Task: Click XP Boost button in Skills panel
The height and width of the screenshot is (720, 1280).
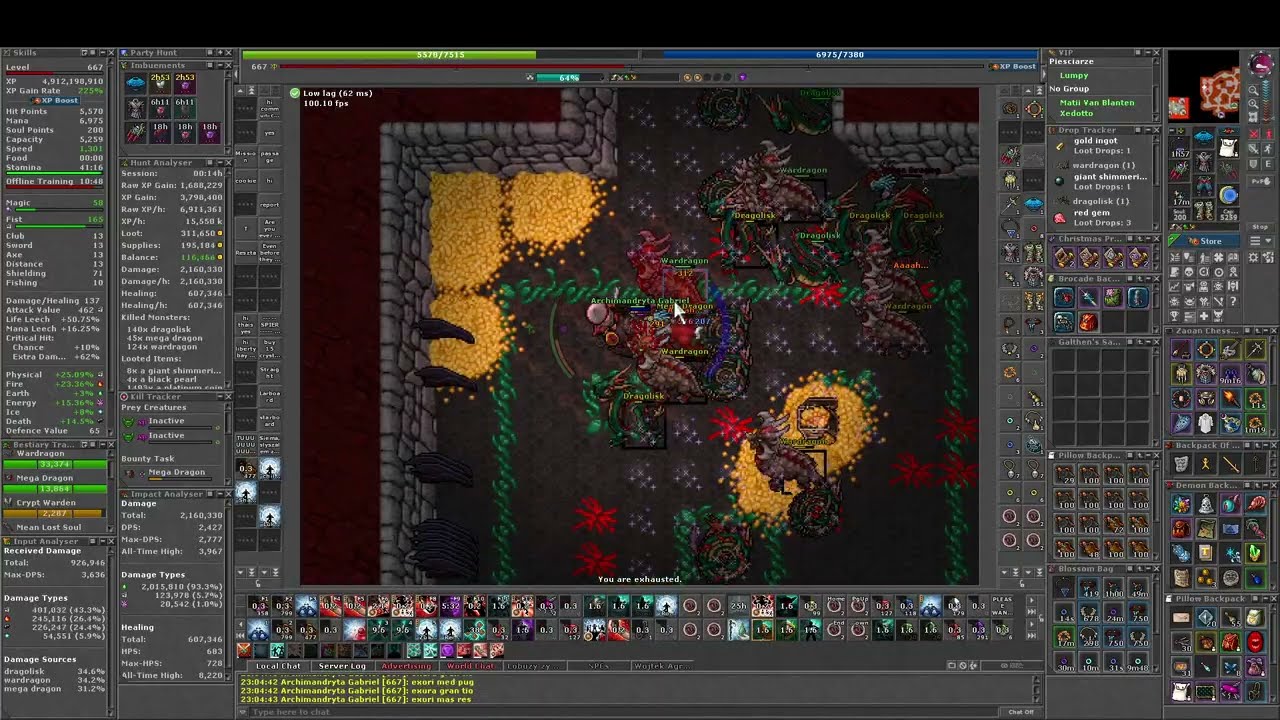Action: [56, 101]
